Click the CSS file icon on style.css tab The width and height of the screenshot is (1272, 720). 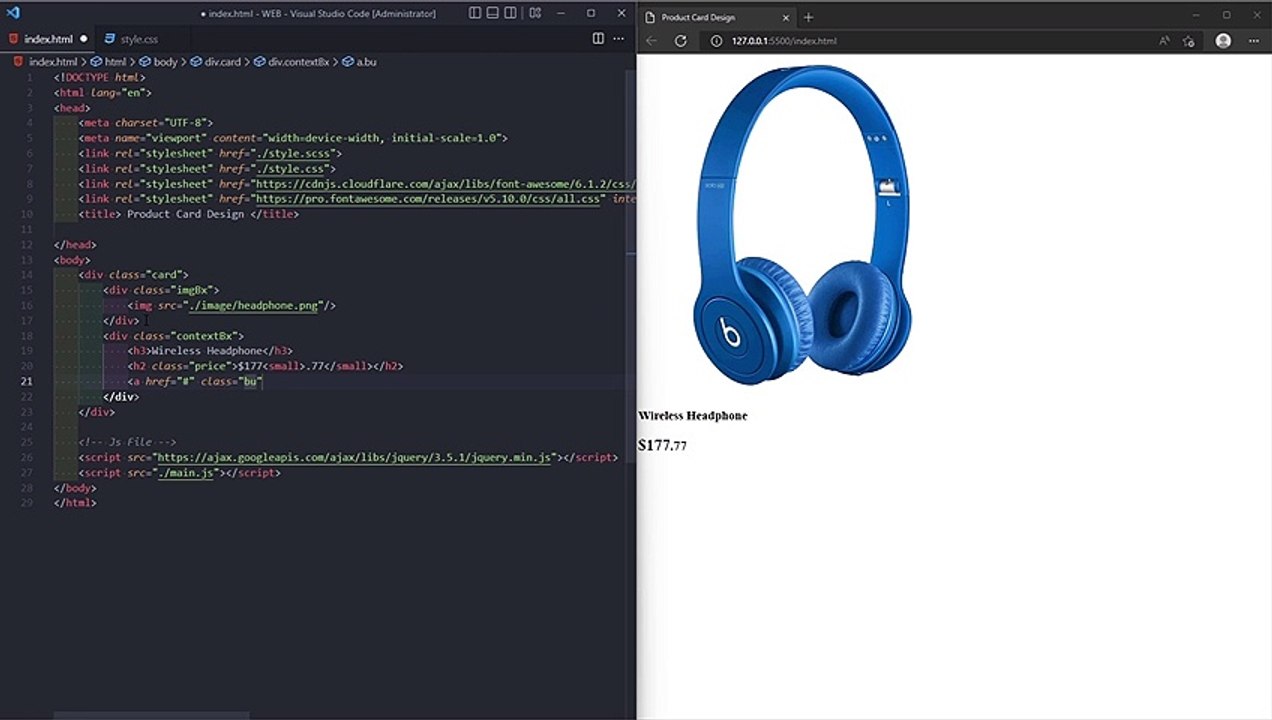(111, 39)
